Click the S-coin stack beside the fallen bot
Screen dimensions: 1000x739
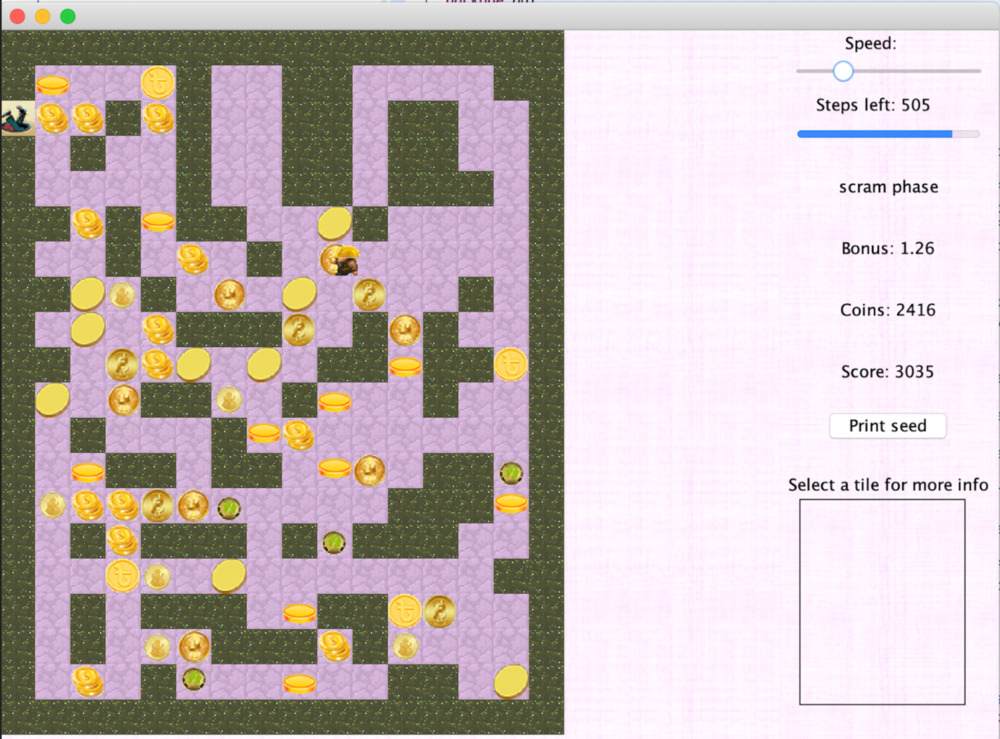point(54,118)
